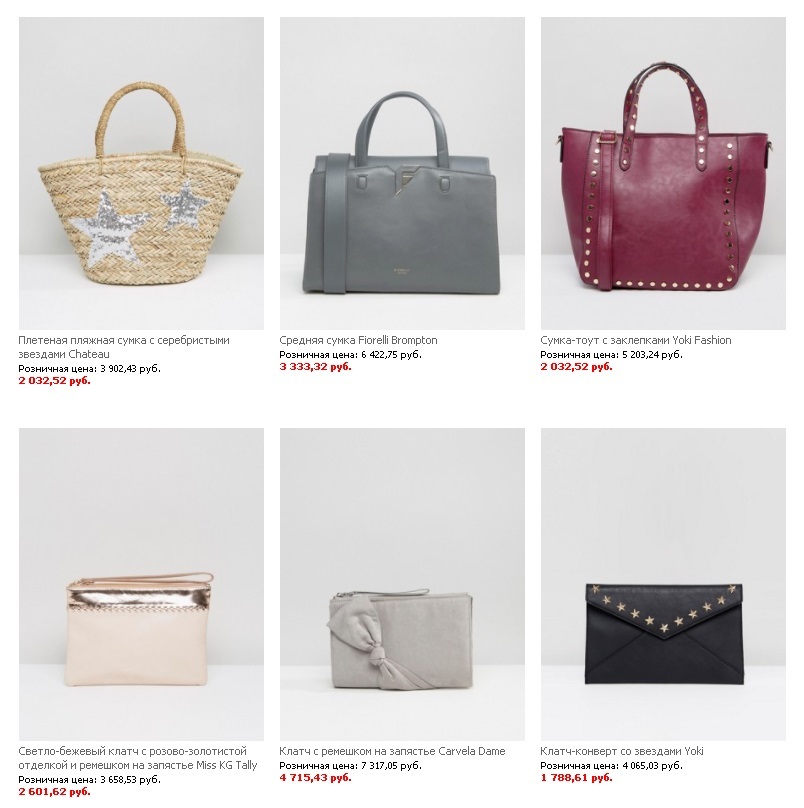Viewport: 804px width, 808px height.
Task: Open the woven beach bag with stars photo
Action: point(141,173)
